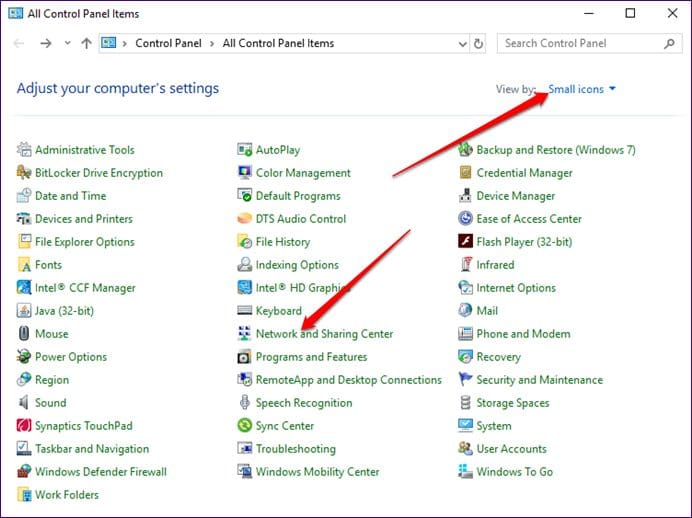Open the Internet Options link

click(516, 288)
